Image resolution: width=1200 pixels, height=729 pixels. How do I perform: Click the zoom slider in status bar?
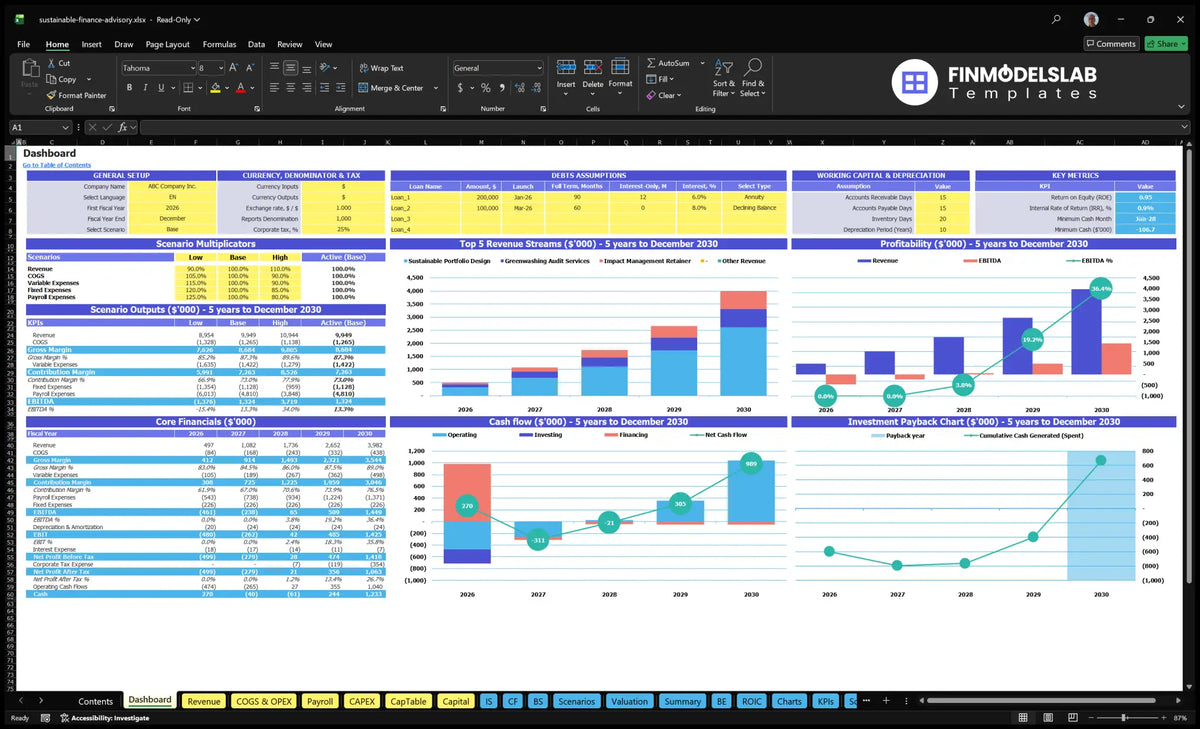(1124, 718)
